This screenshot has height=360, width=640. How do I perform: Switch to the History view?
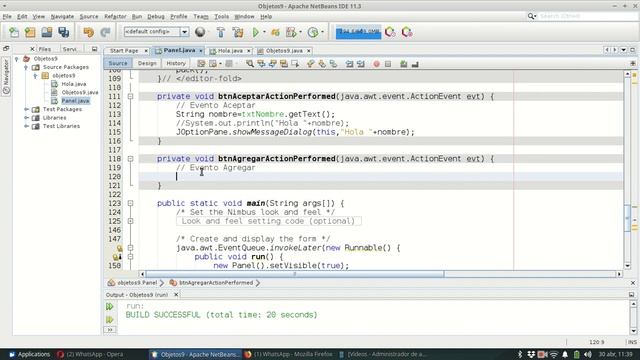click(176, 64)
